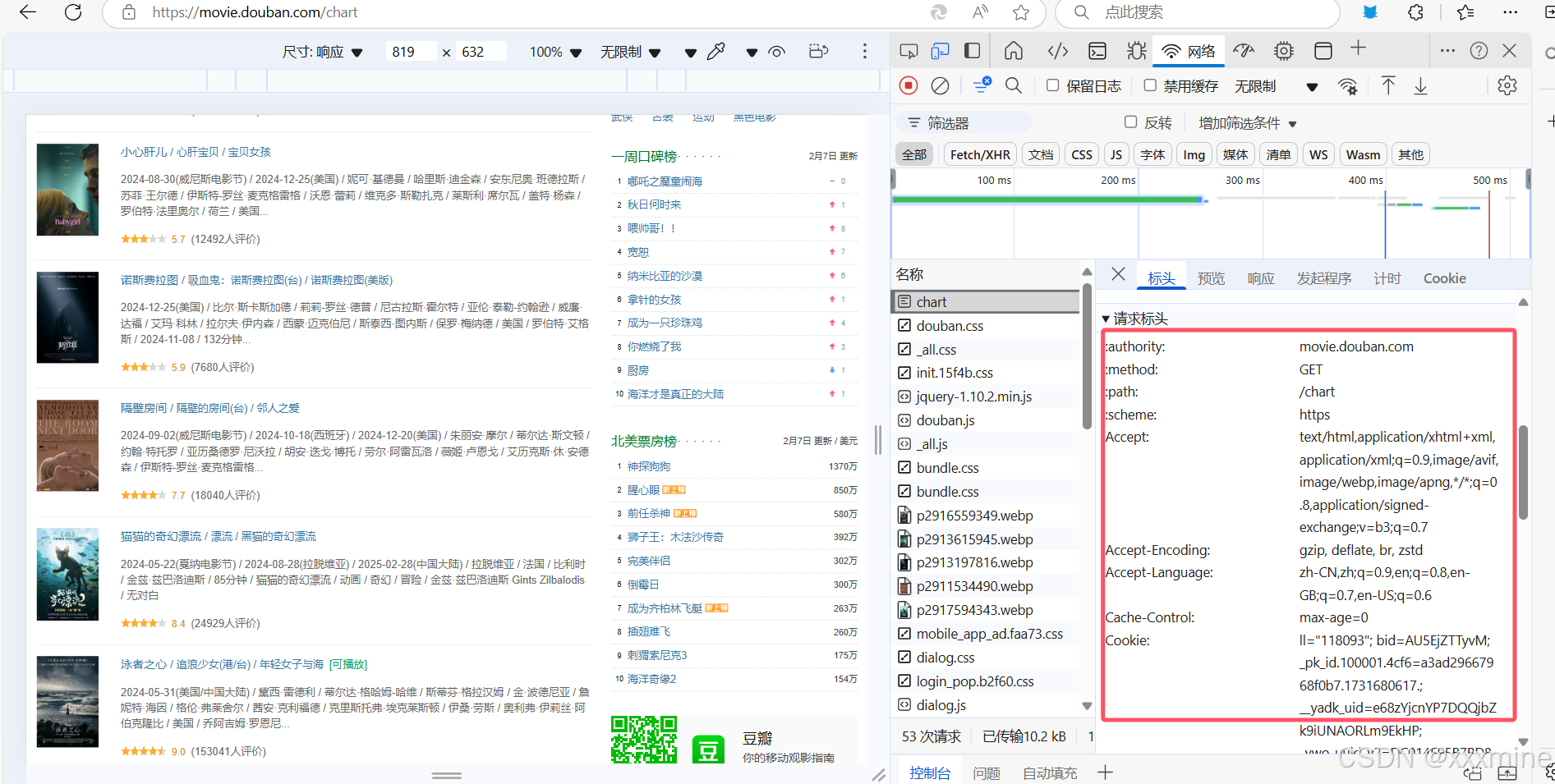The width and height of the screenshot is (1555, 784).
Task: Click the read aloud icon in address bar
Action: click(x=980, y=12)
